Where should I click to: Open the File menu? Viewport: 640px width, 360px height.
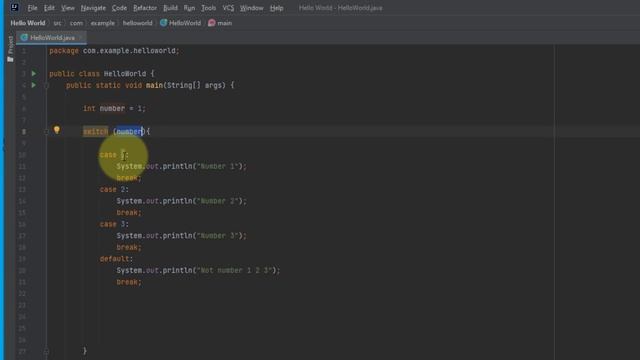[x=32, y=8]
